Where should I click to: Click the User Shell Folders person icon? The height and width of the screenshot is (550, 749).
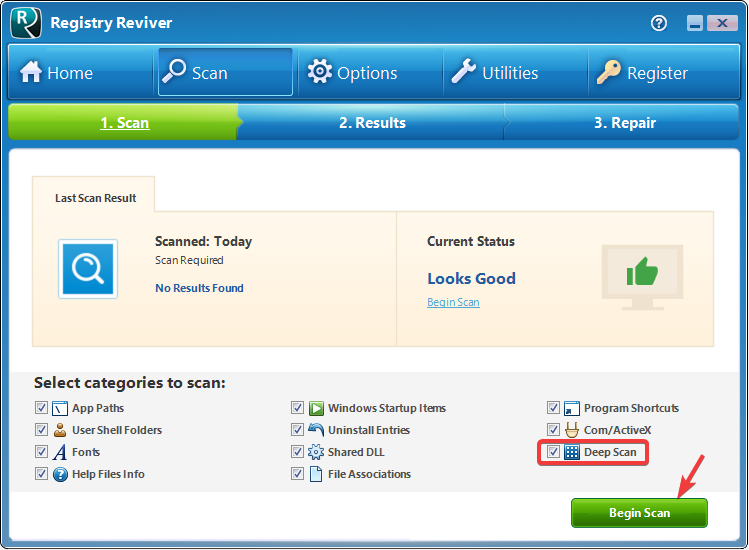(60, 430)
